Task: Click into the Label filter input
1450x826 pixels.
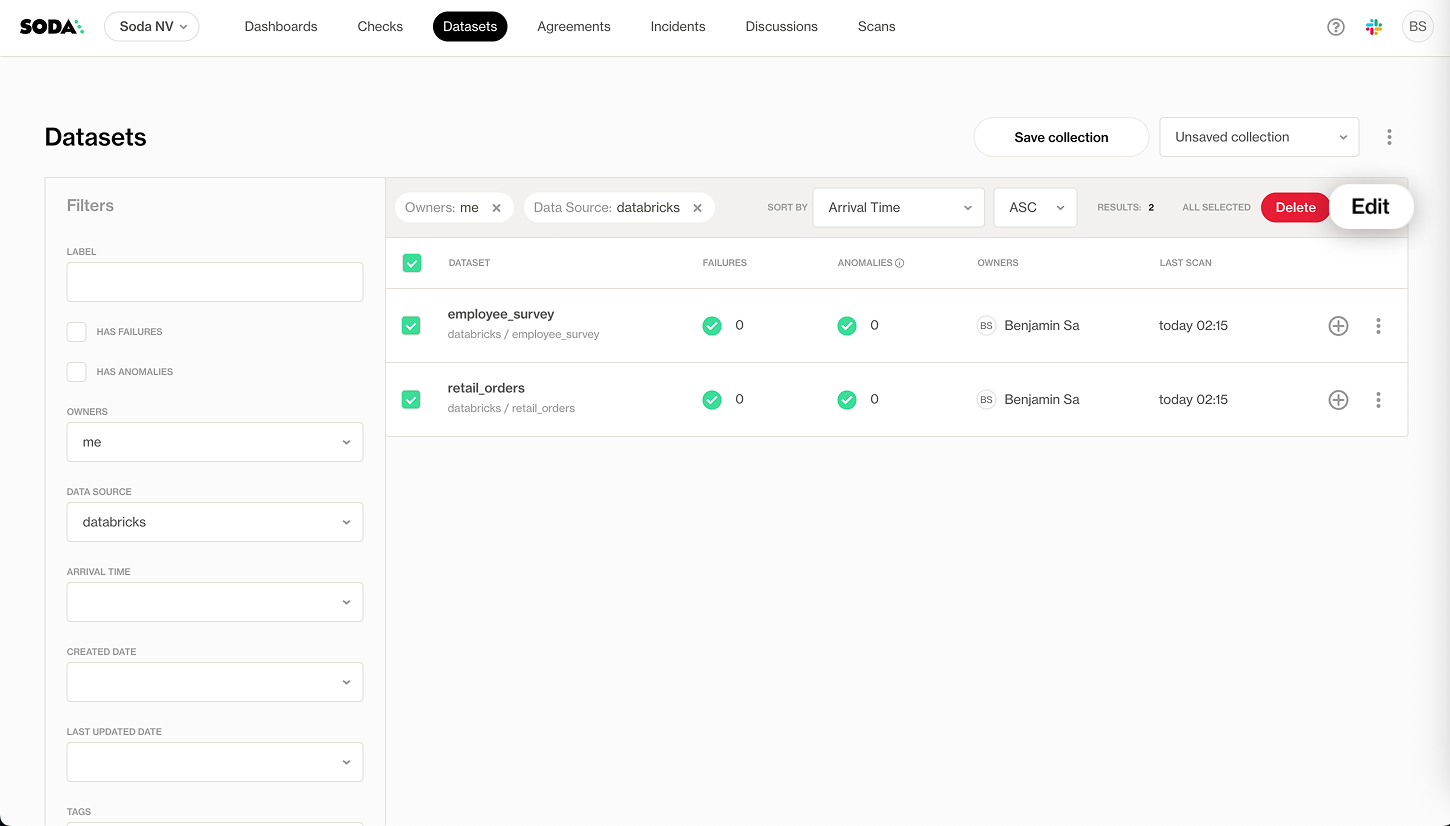Action: (215, 282)
